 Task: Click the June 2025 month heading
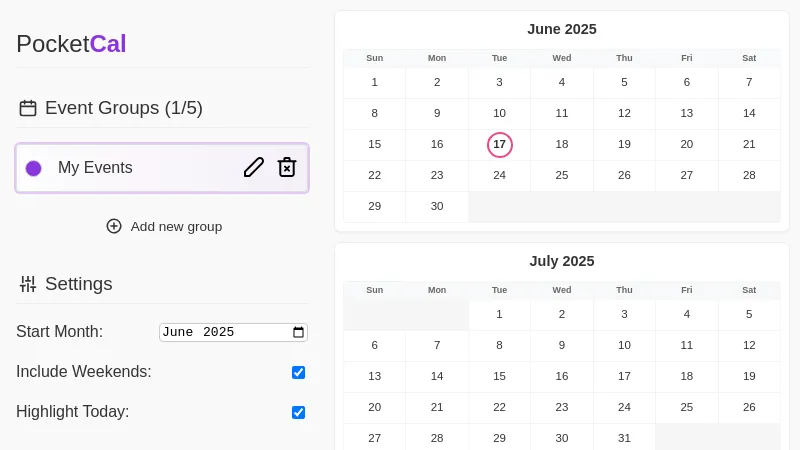pyautogui.click(x=562, y=29)
